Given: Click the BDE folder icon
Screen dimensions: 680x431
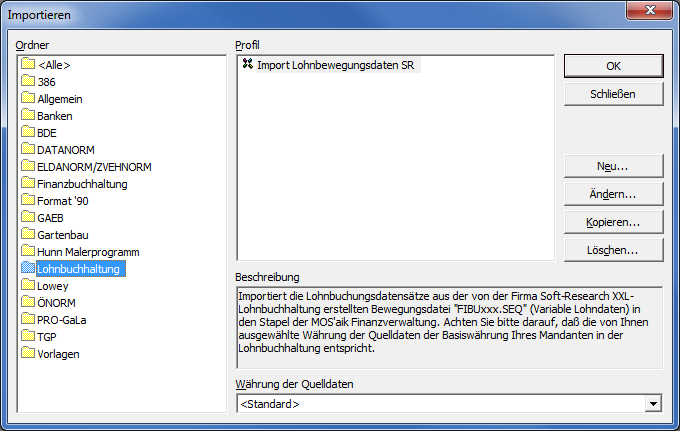Looking at the screenshot, I should coord(28,132).
